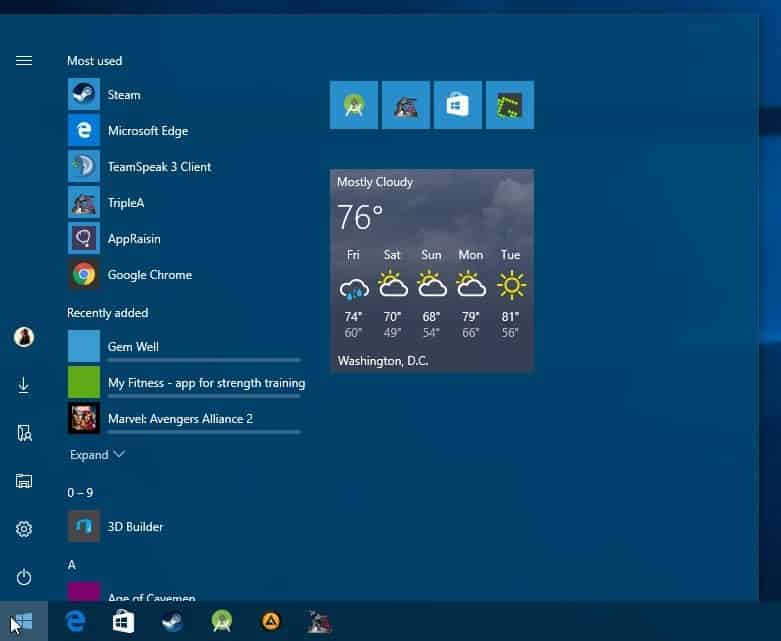Viewport: 781px width, 641px height.
Task: Open the hamburger menu at top of Start
Action: pyautogui.click(x=24, y=61)
